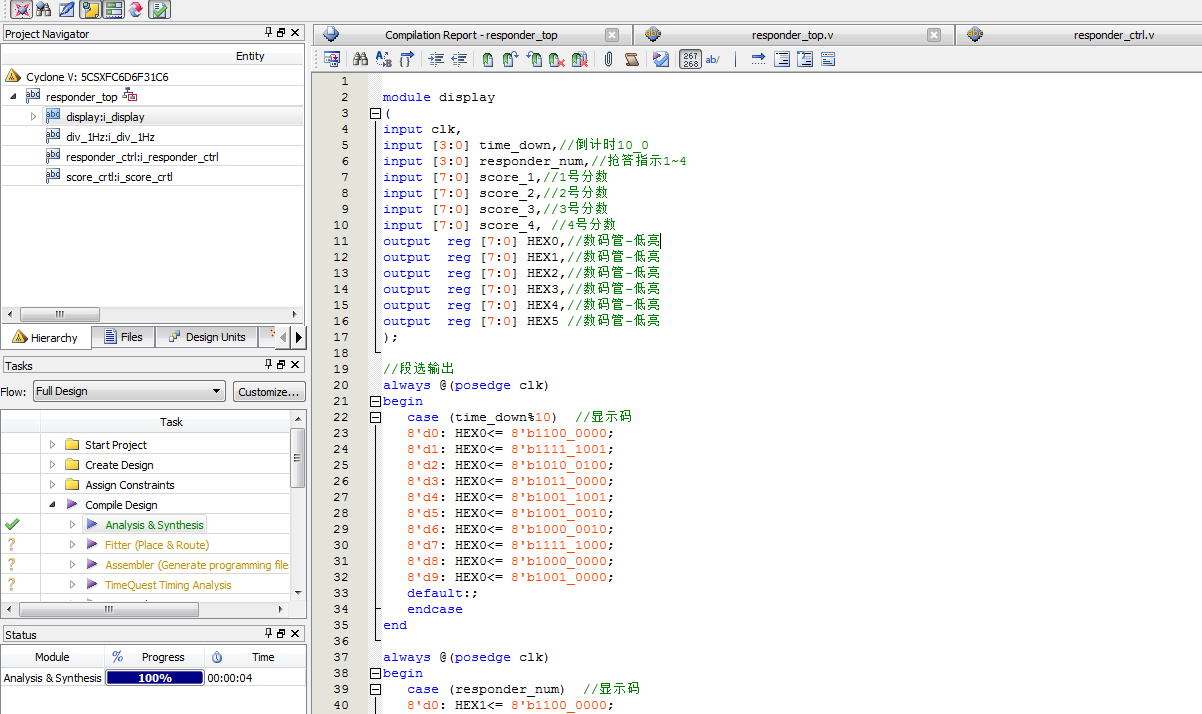Screen dimensions: 1202x714
Task: Close the Compilation Report tab
Action: (x=612, y=35)
